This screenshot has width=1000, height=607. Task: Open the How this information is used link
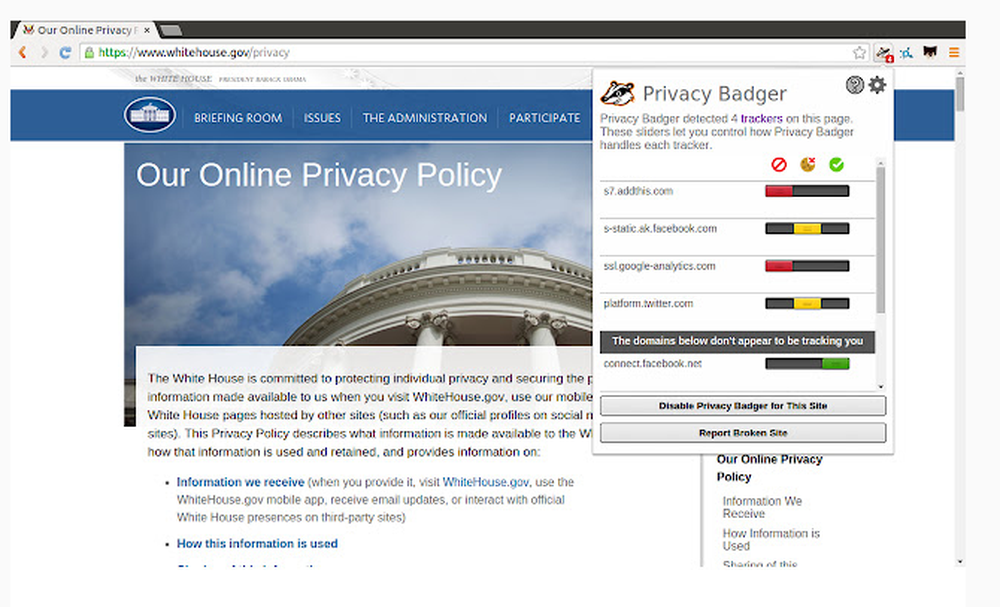[257, 544]
